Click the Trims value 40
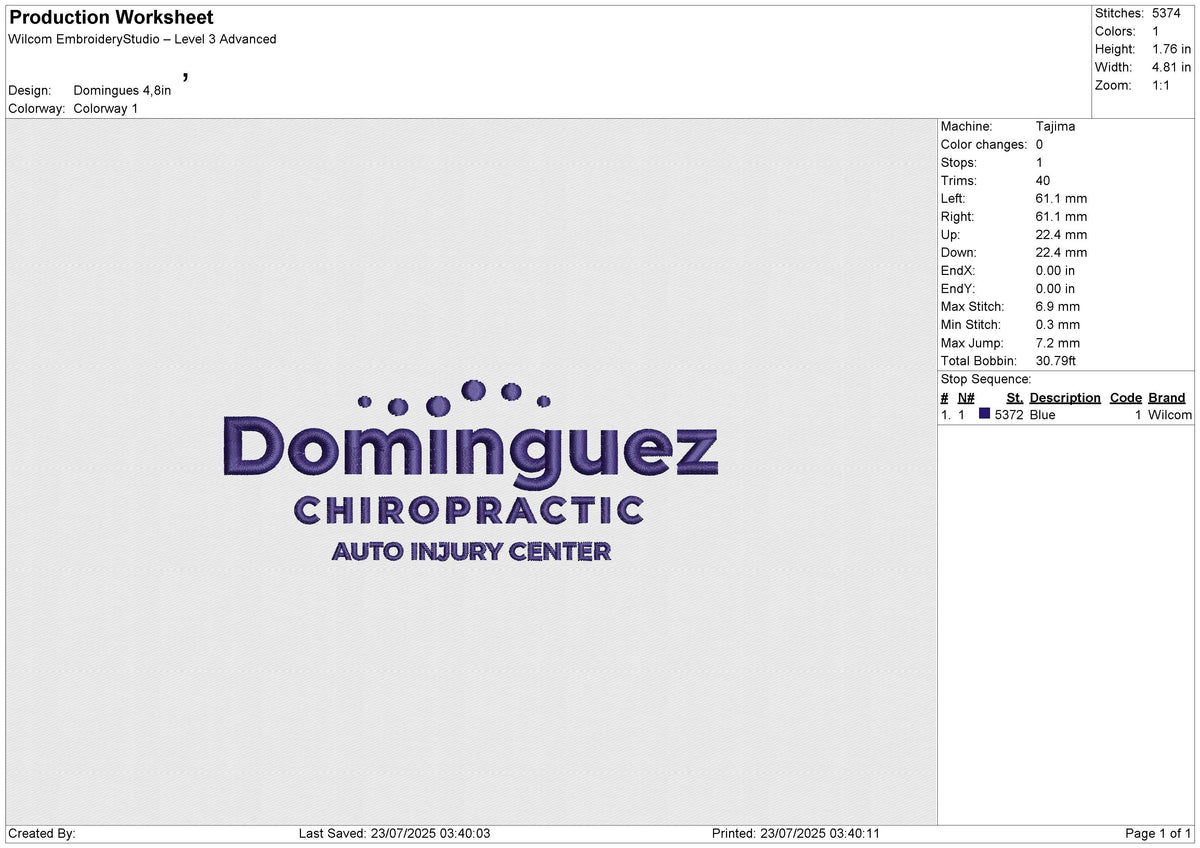 (1044, 181)
